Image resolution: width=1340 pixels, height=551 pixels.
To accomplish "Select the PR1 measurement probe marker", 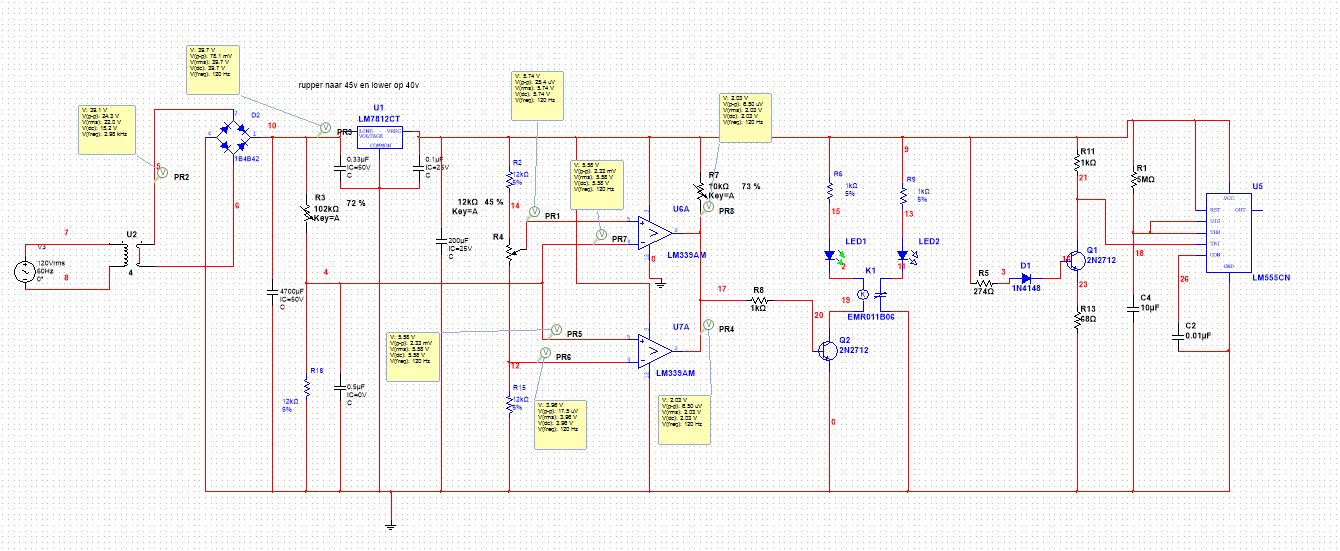I will point(533,211).
